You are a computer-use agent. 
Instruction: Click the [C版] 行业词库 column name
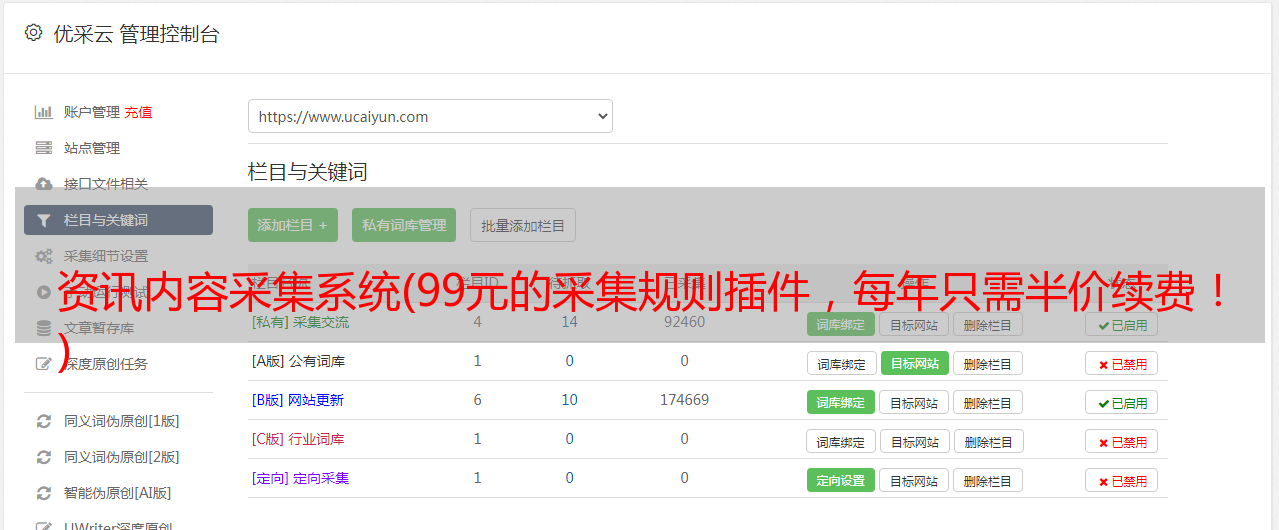(298, 439)
